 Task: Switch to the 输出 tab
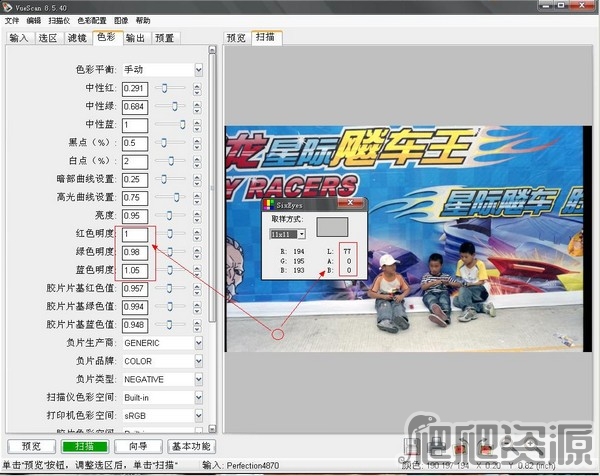[x=135, y=38]
